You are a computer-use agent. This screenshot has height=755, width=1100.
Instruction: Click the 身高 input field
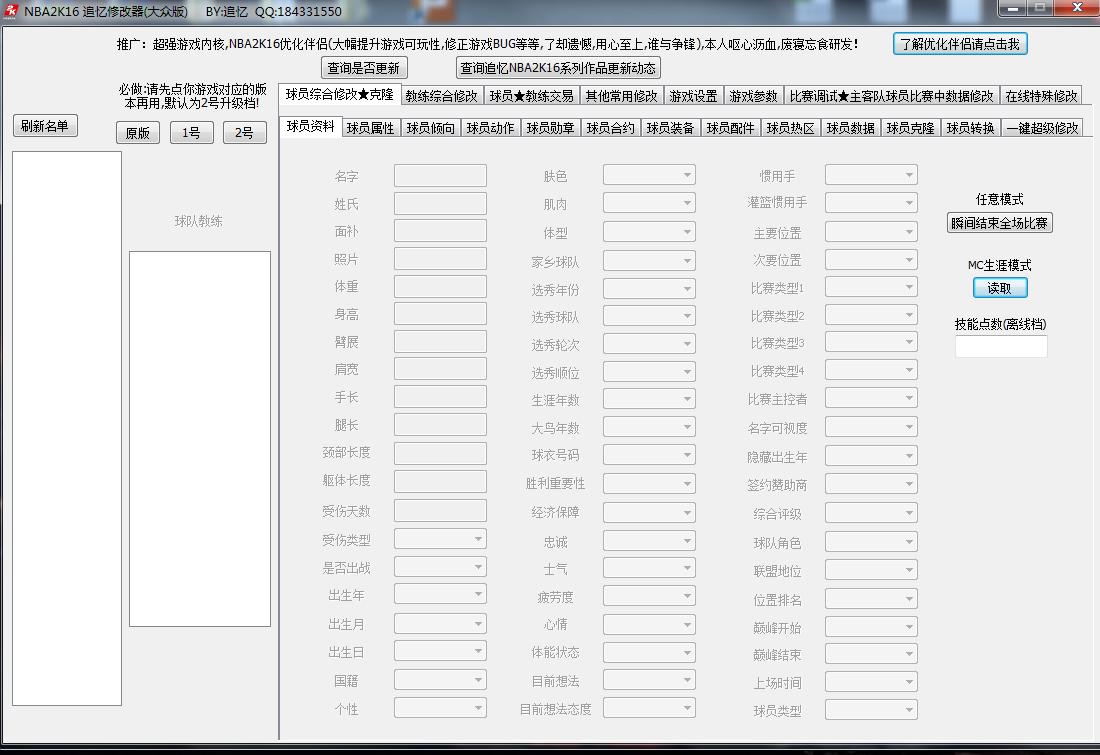pyautogui.click(x=441, y=314)
